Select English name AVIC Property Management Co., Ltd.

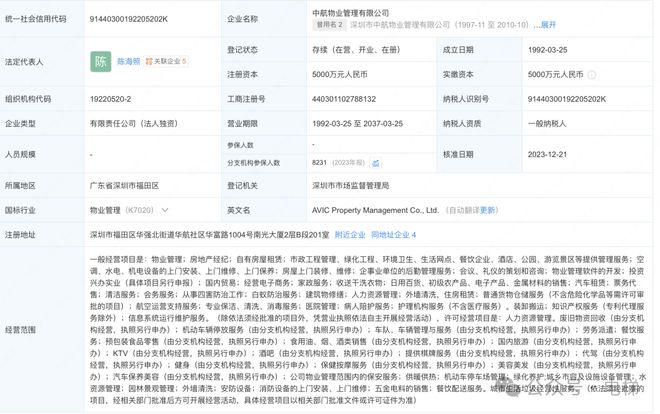[375, 210]
